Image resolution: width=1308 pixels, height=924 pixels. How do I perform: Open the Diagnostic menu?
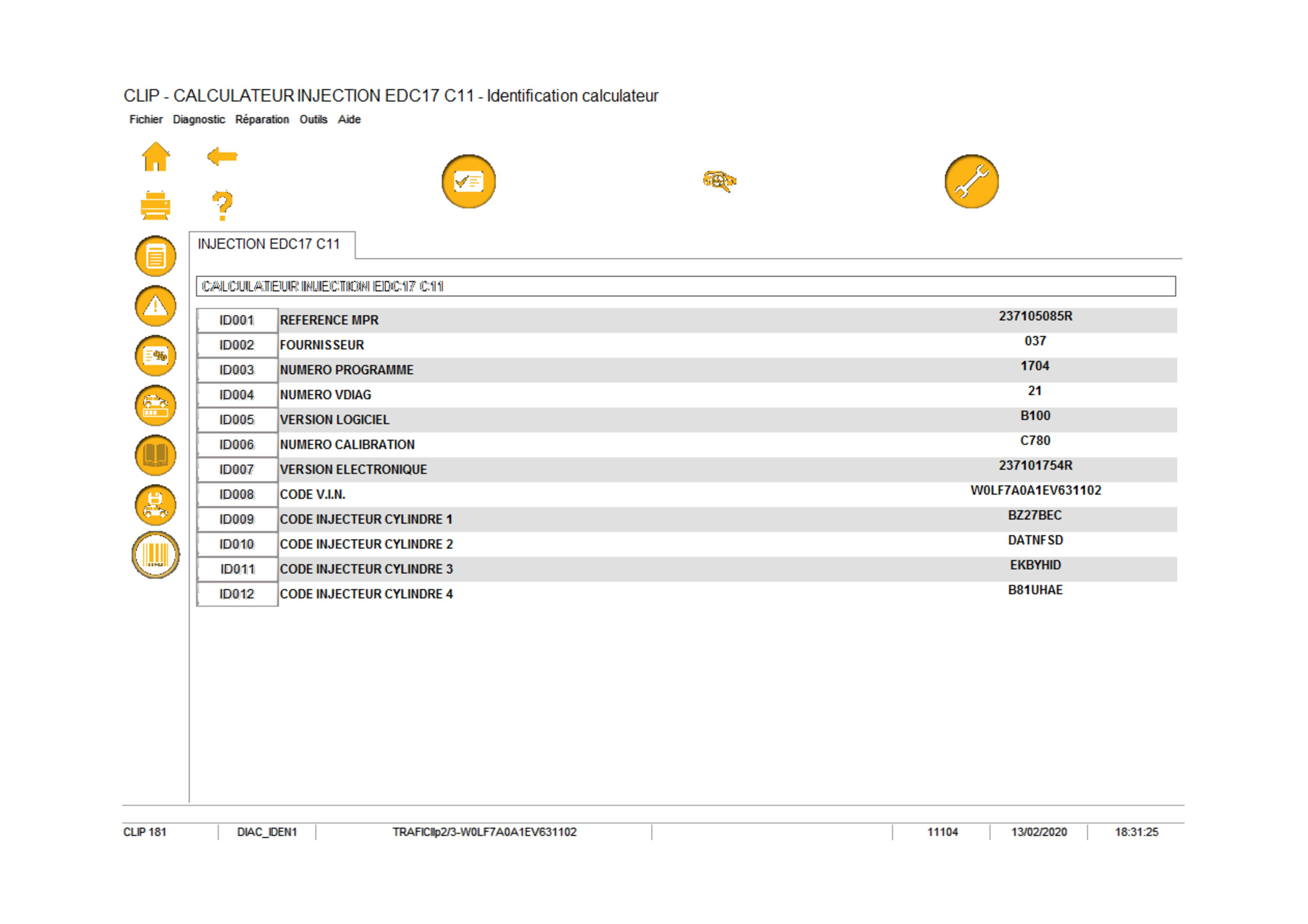[x=199, y=120]
